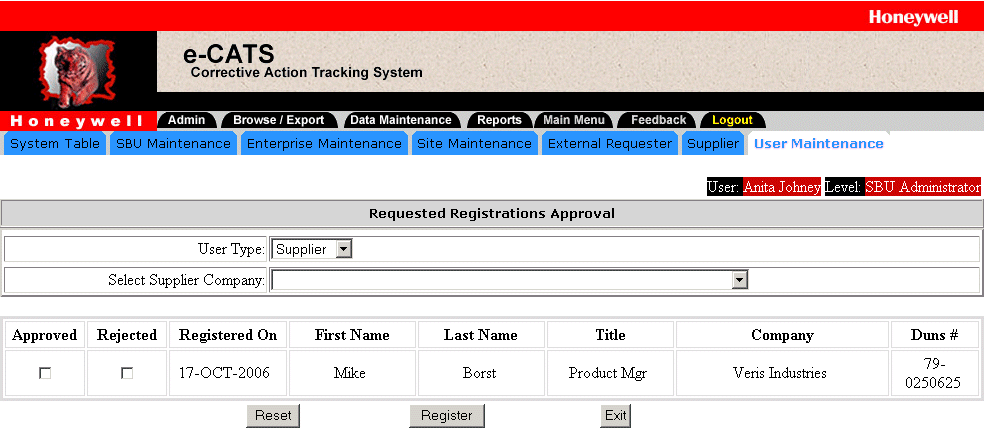Click the Honeywell logo at top right

click(x=914, y=17)
